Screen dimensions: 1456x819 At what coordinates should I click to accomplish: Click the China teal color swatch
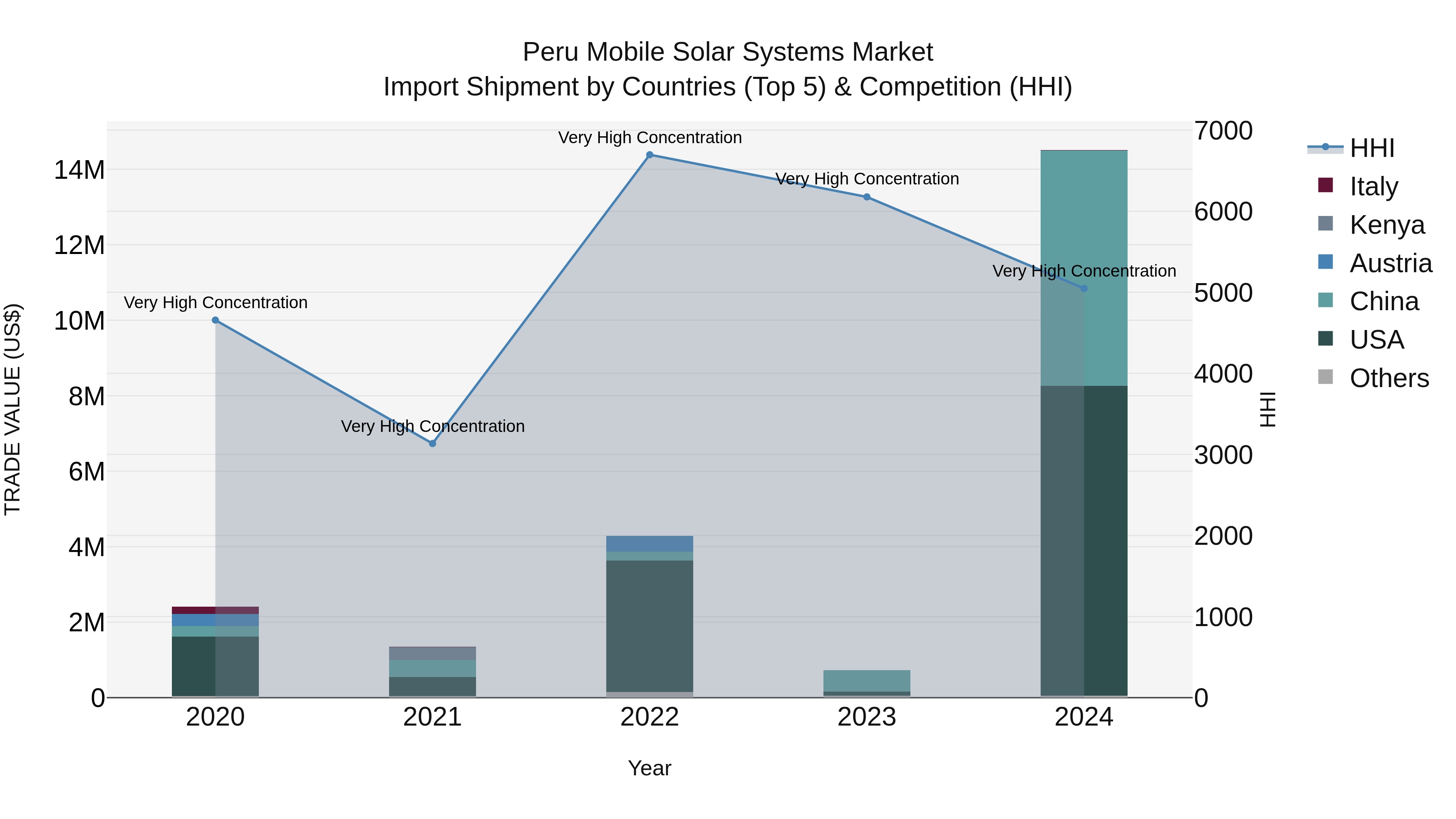coord(1325,300)
